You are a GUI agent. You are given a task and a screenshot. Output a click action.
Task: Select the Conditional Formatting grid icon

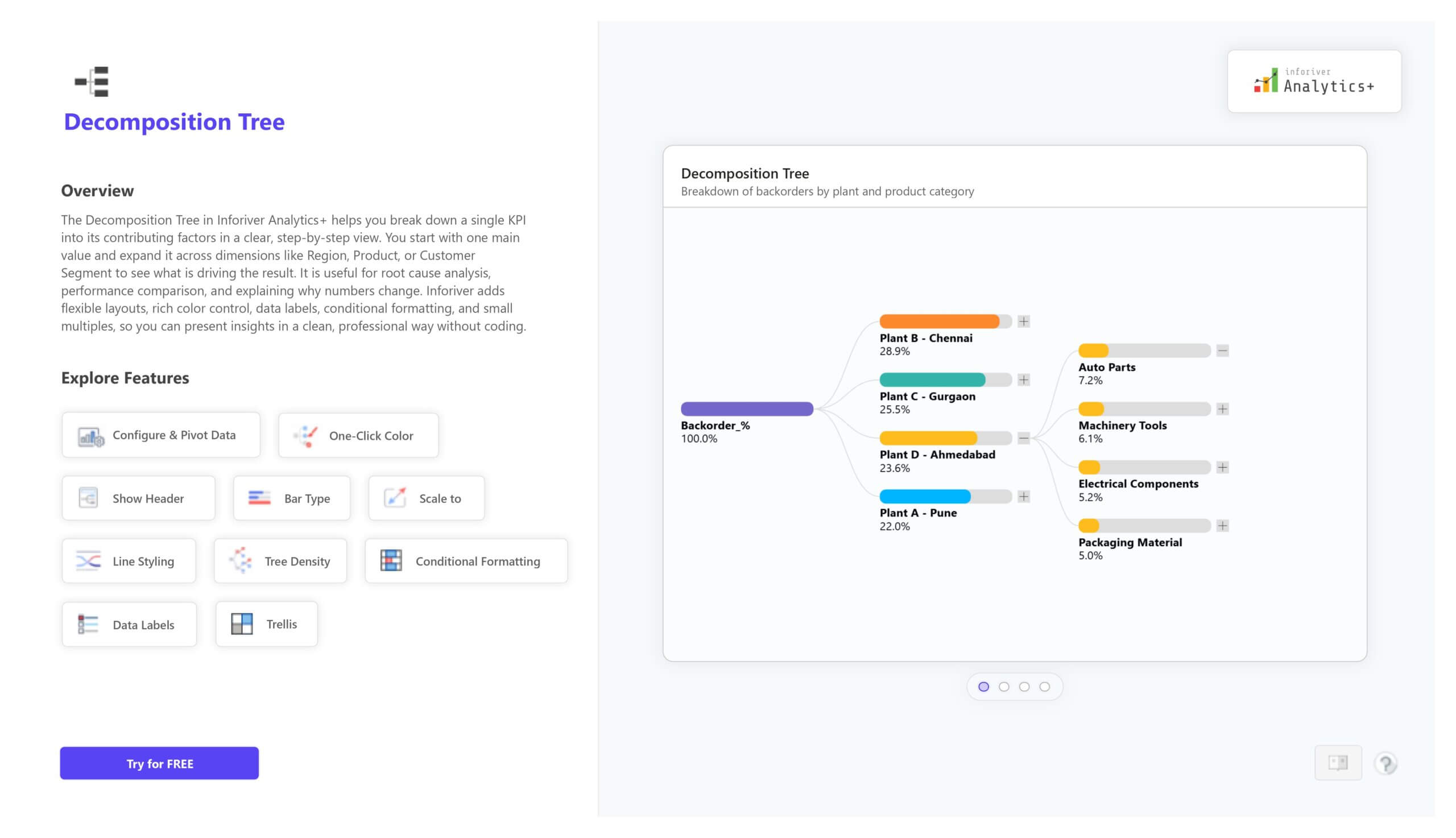coord(391,561)
